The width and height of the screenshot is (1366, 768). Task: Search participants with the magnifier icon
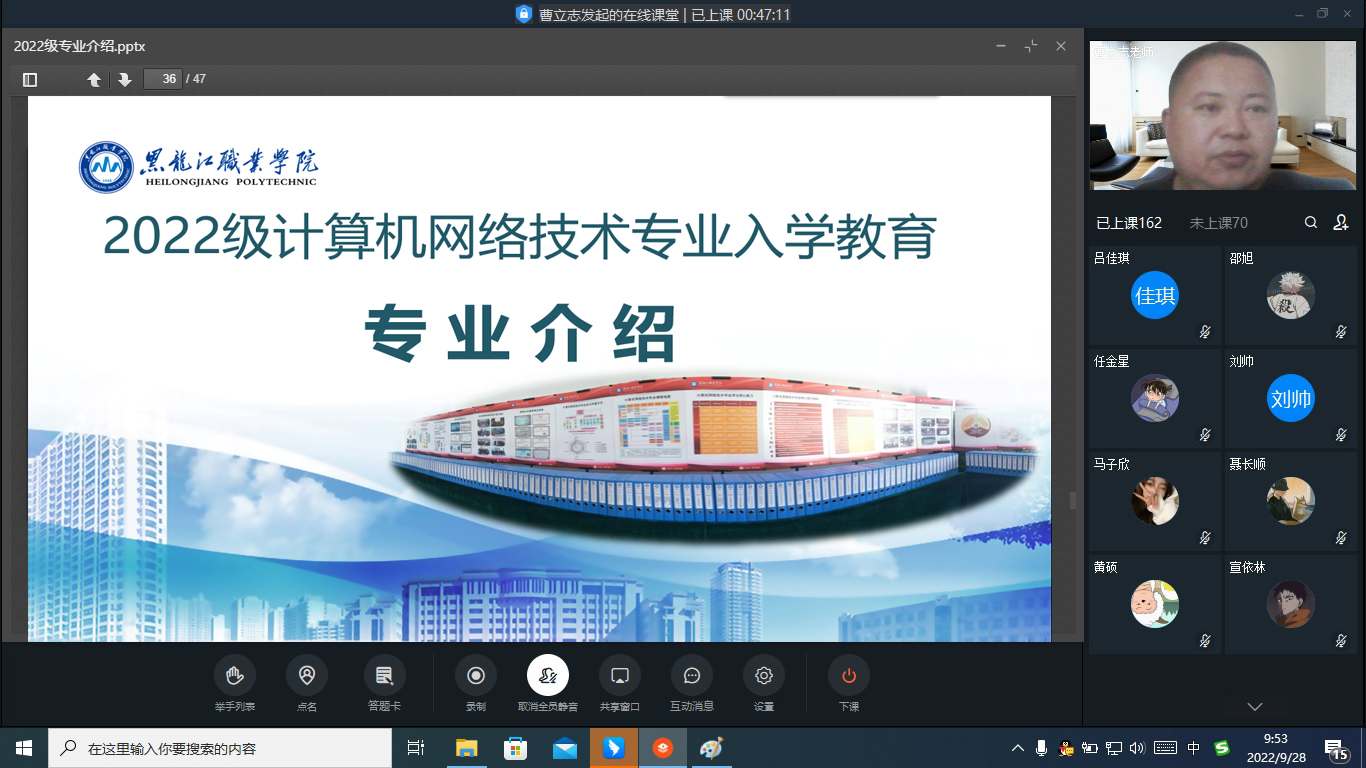pyautogui.click(x=1311, y=223)
